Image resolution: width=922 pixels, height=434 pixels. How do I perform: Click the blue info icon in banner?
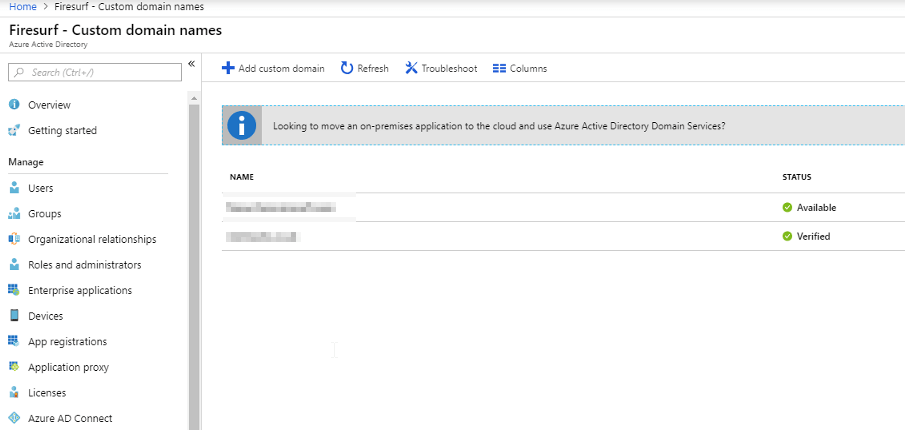(x=242, y=125)
